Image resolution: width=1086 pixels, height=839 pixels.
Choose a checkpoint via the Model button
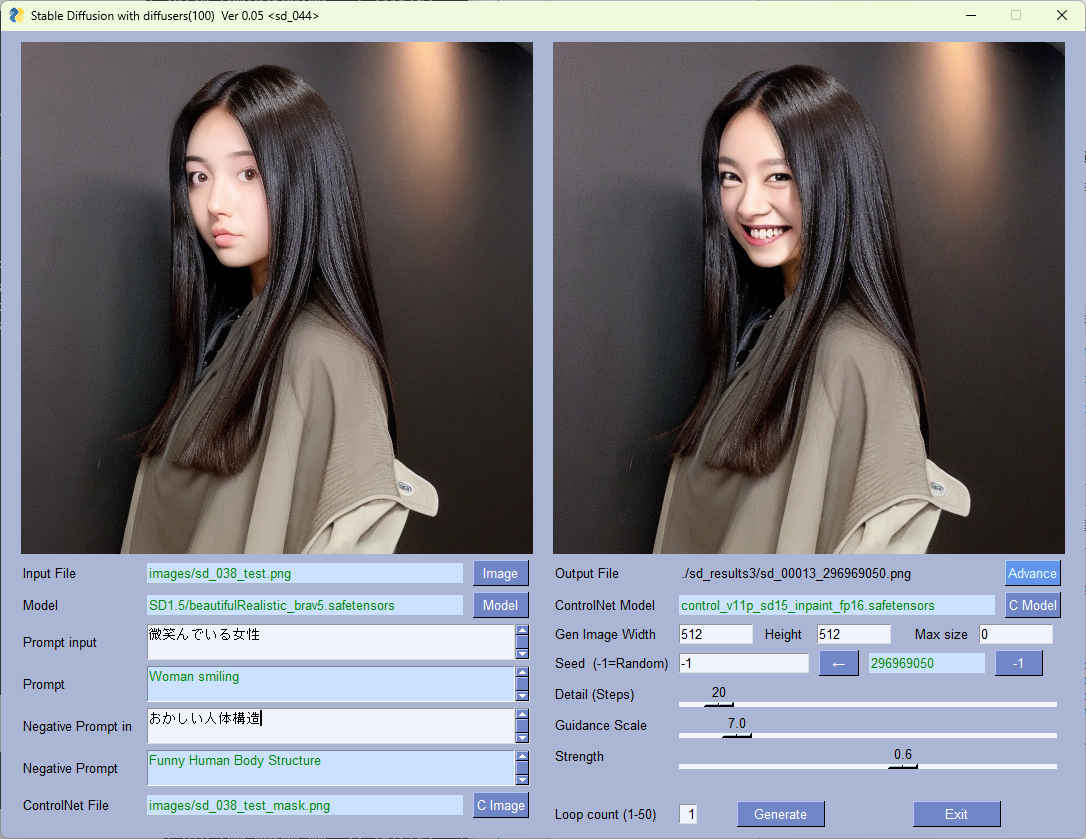pos(500,605)
